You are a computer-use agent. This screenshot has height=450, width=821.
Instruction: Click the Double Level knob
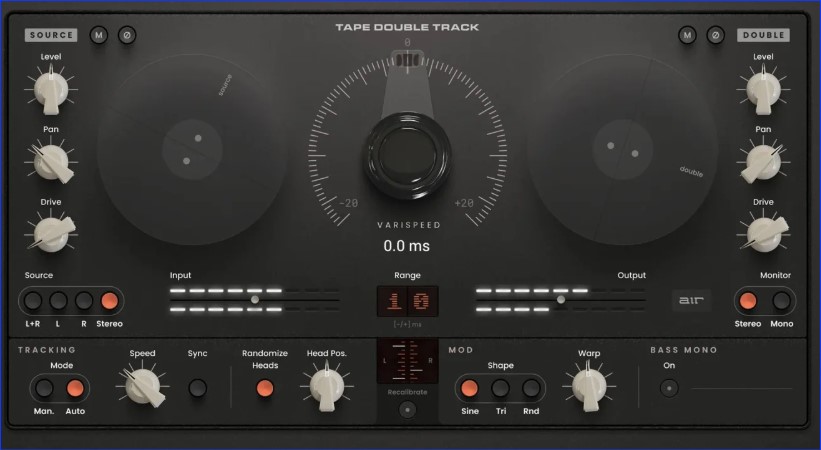click(x=763, y=90)
